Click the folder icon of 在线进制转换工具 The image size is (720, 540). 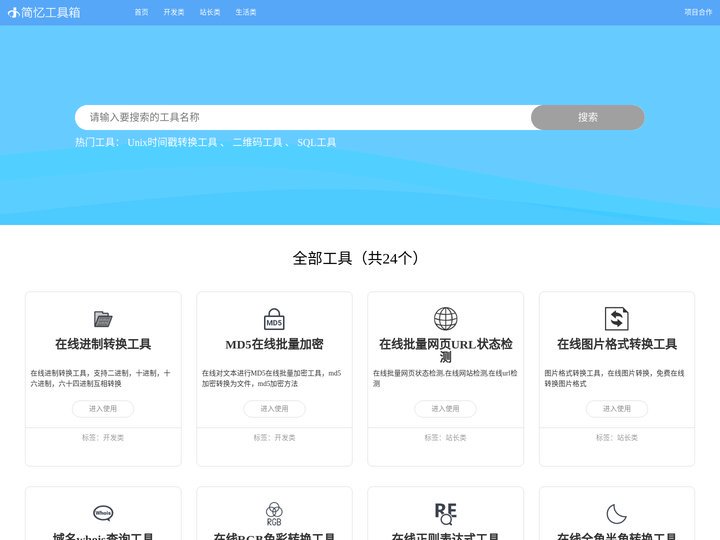point(103,319)
